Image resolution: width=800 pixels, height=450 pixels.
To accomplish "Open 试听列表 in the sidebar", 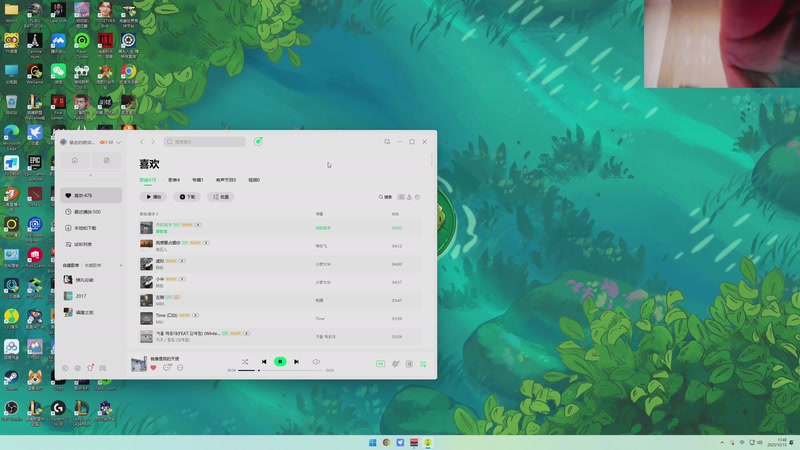I will click(91, 244).
